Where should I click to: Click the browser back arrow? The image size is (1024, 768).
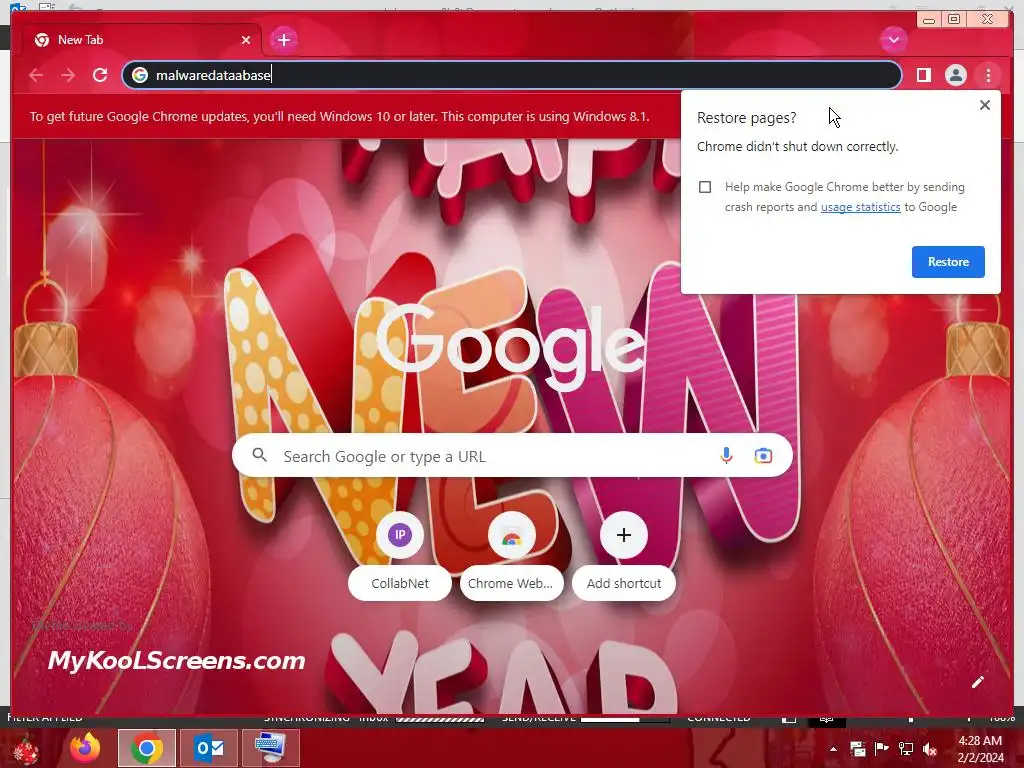(36, 75)
